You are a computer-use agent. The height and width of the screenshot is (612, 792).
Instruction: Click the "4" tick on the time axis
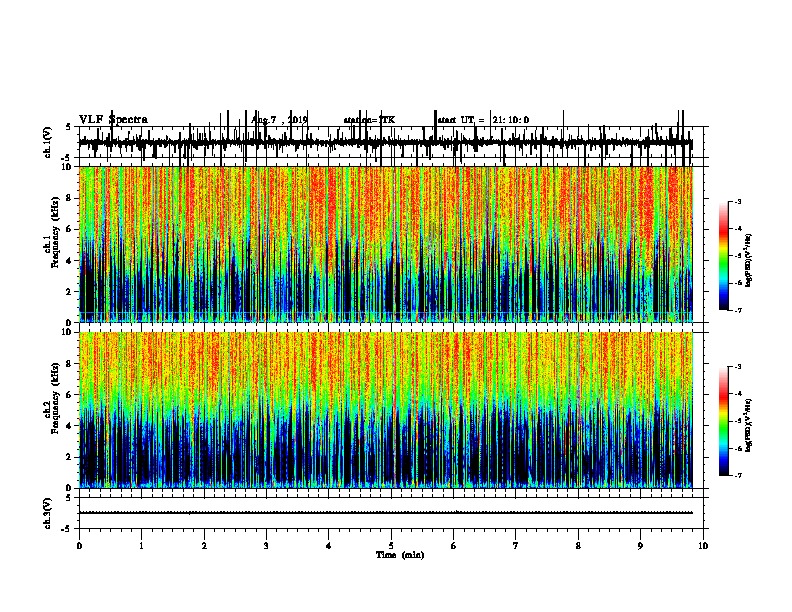click(x=329, y=546)
